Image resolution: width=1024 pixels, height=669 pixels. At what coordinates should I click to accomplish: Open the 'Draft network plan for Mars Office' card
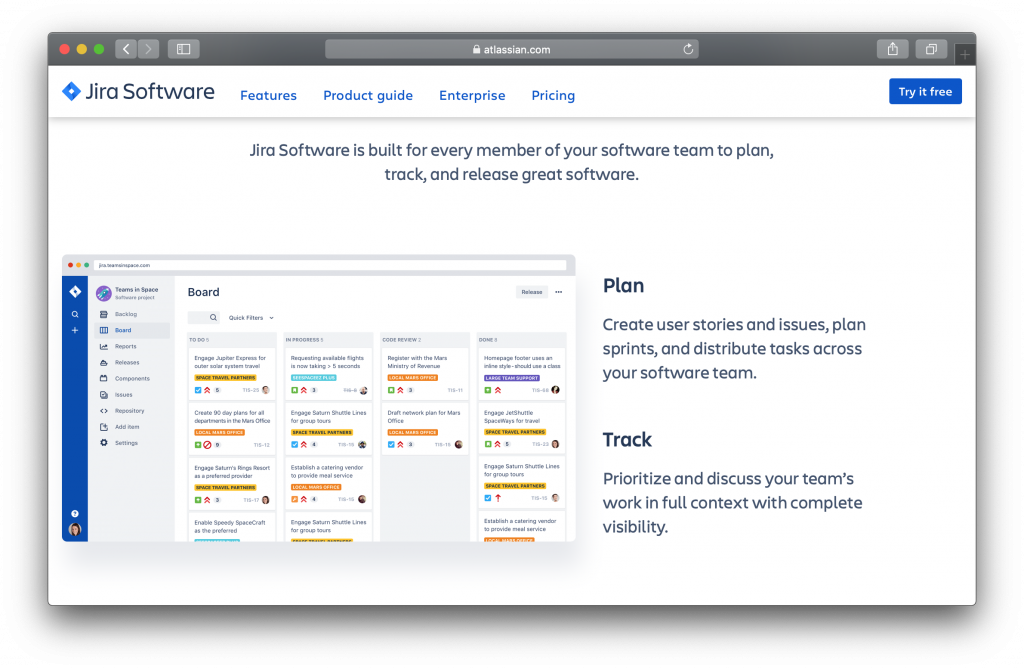point(424,429)
